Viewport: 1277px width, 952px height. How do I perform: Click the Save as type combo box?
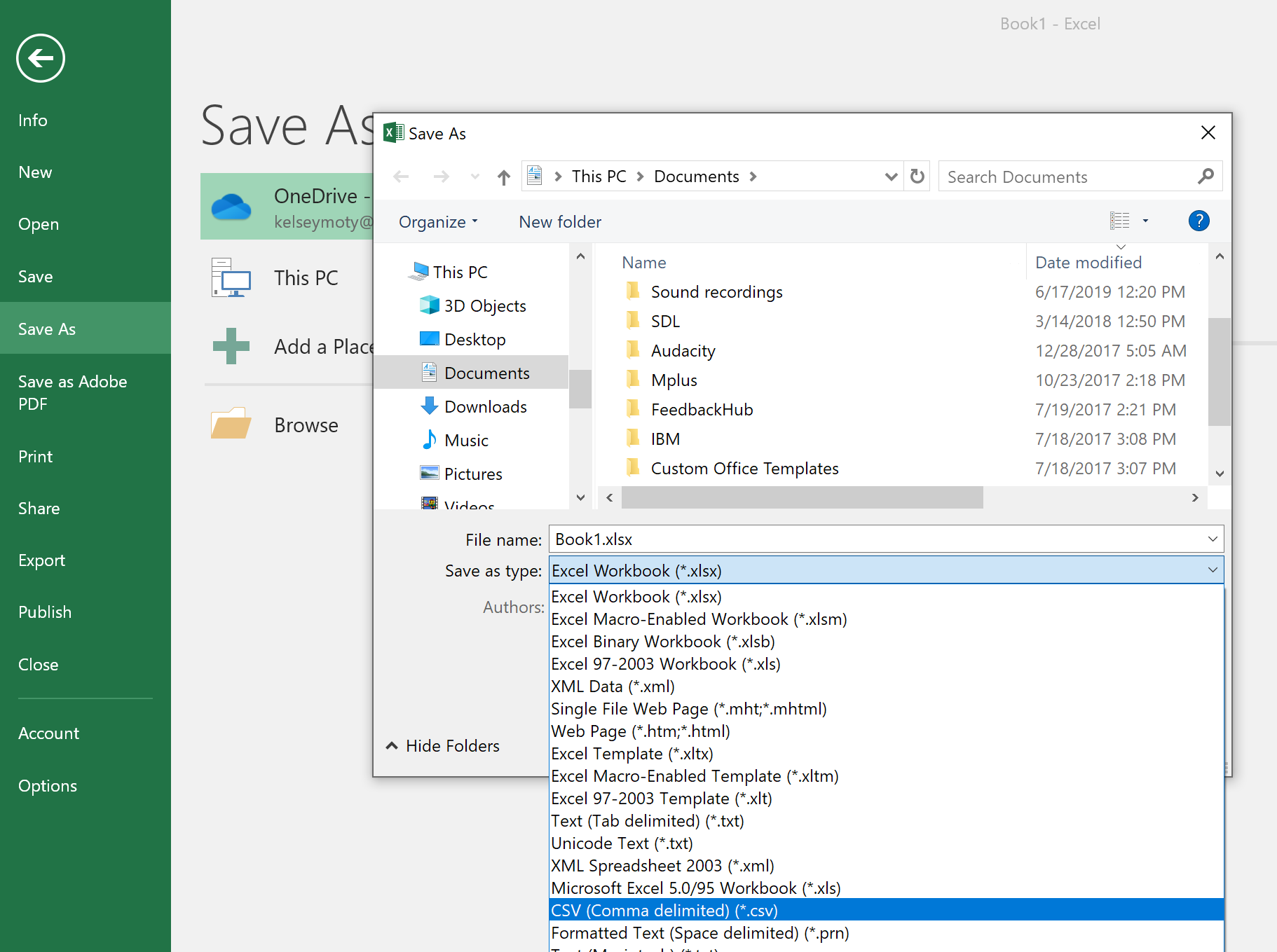[x=886, y=570]
